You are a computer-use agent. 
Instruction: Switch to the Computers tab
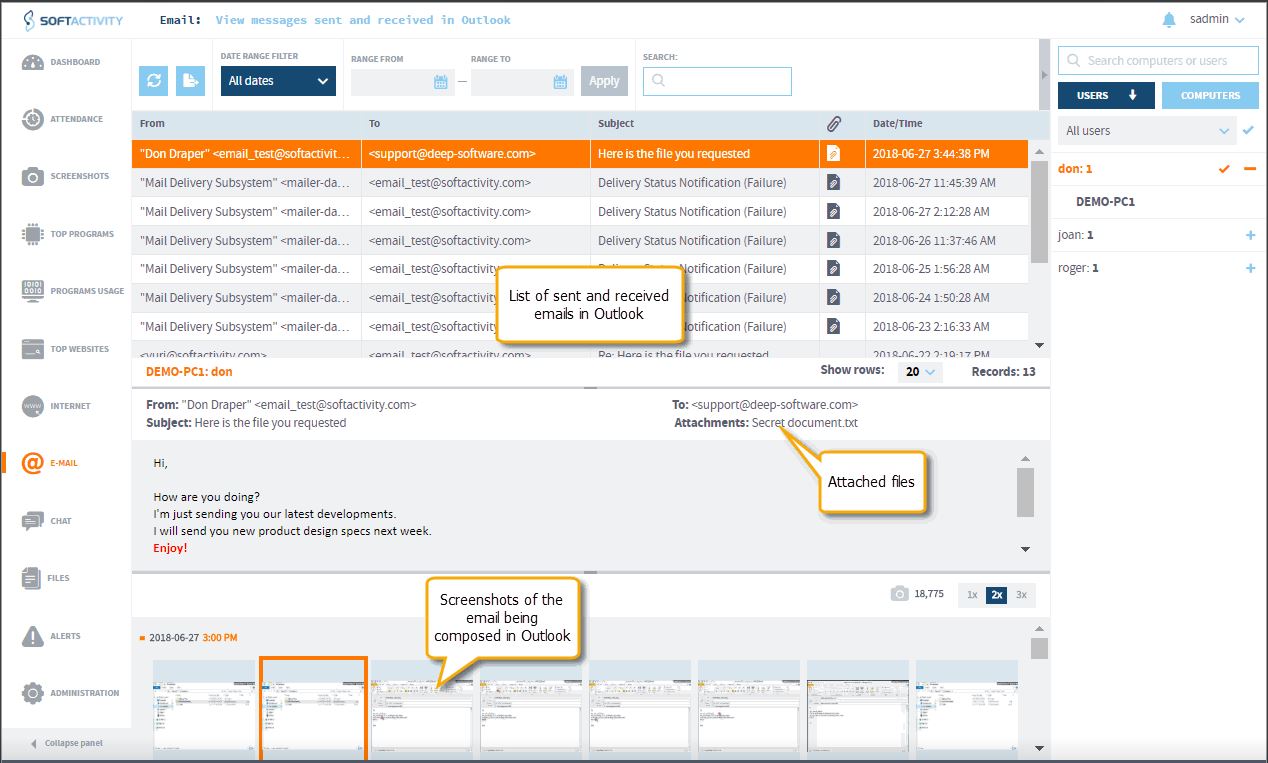point(1210,96)
